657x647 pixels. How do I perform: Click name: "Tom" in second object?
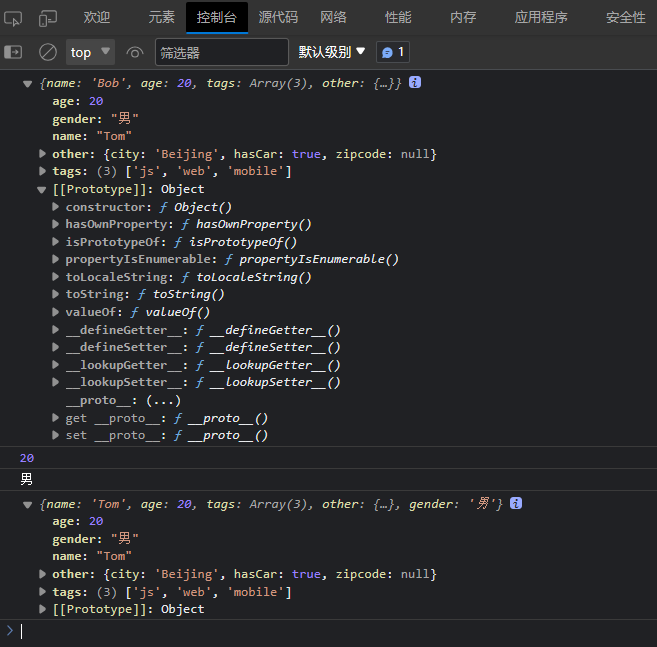pyautogui.click(x=92, y=556)
